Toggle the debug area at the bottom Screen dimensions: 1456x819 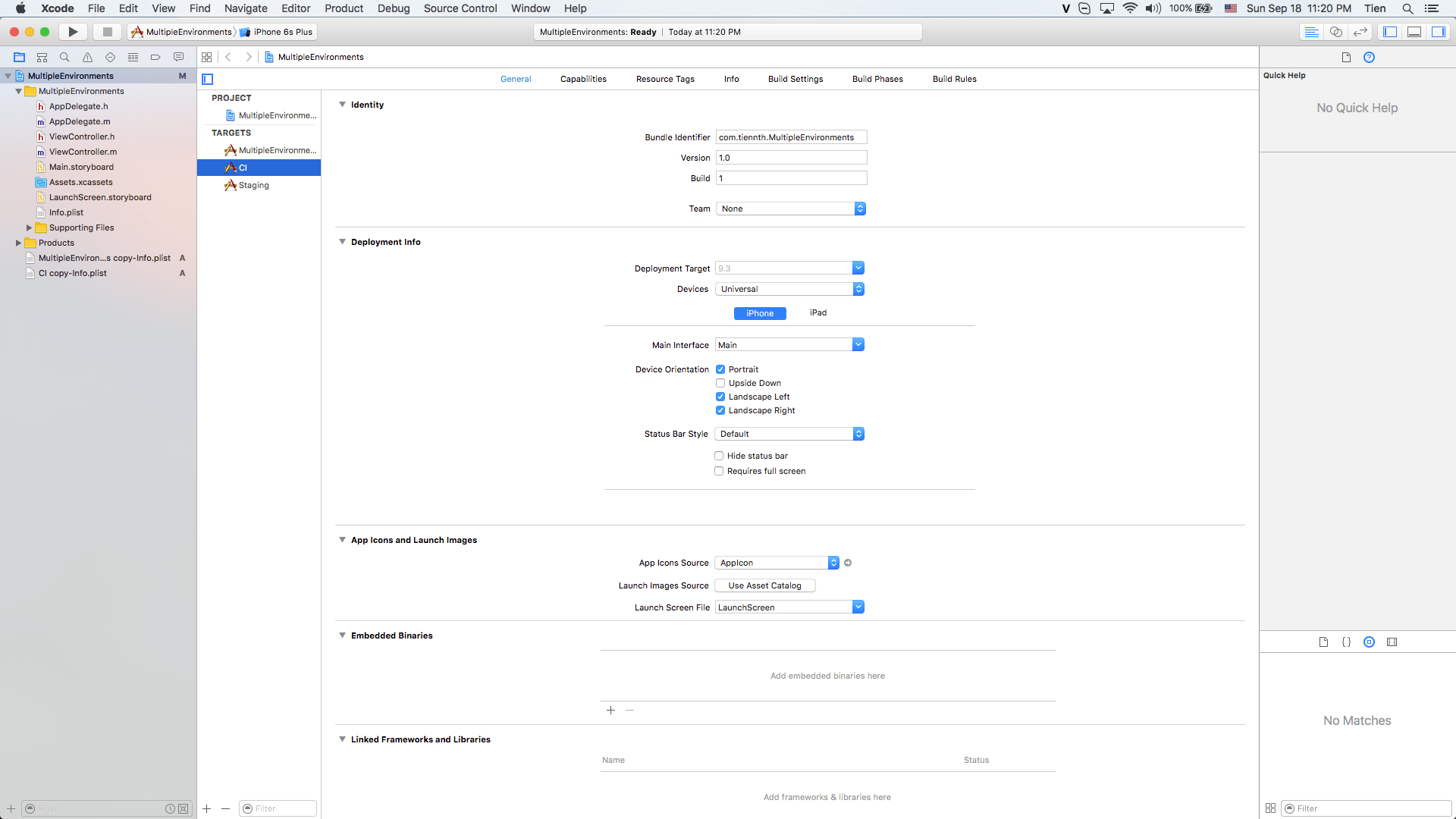coord(1414,32)
